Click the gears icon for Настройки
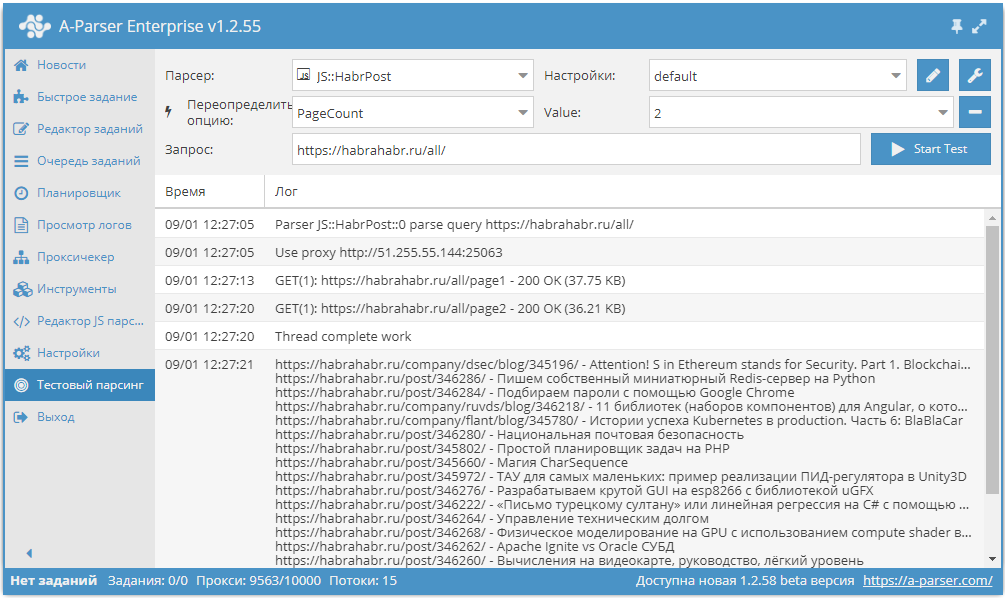 pos(22,353)
